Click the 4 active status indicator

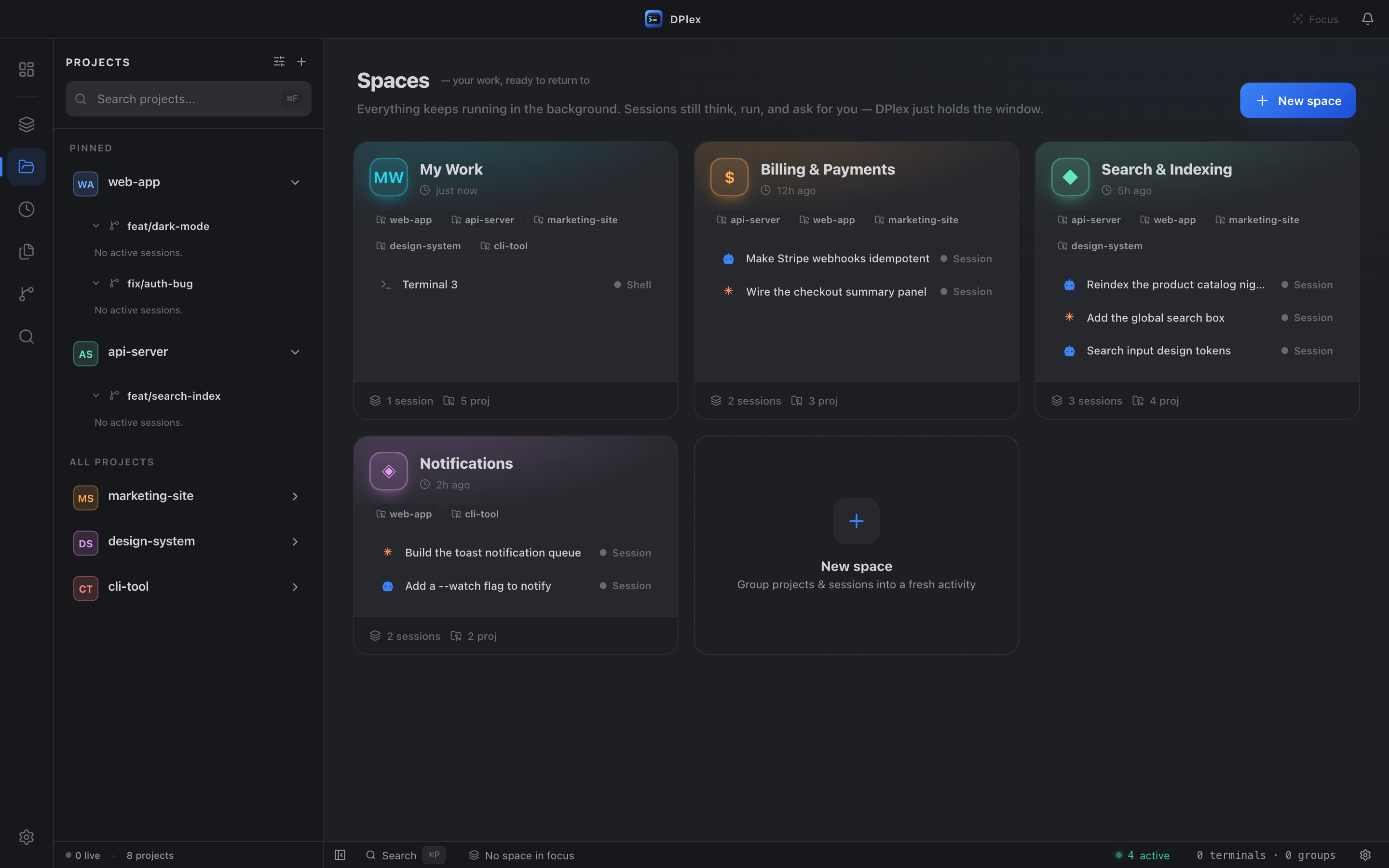pos(1142,855)
